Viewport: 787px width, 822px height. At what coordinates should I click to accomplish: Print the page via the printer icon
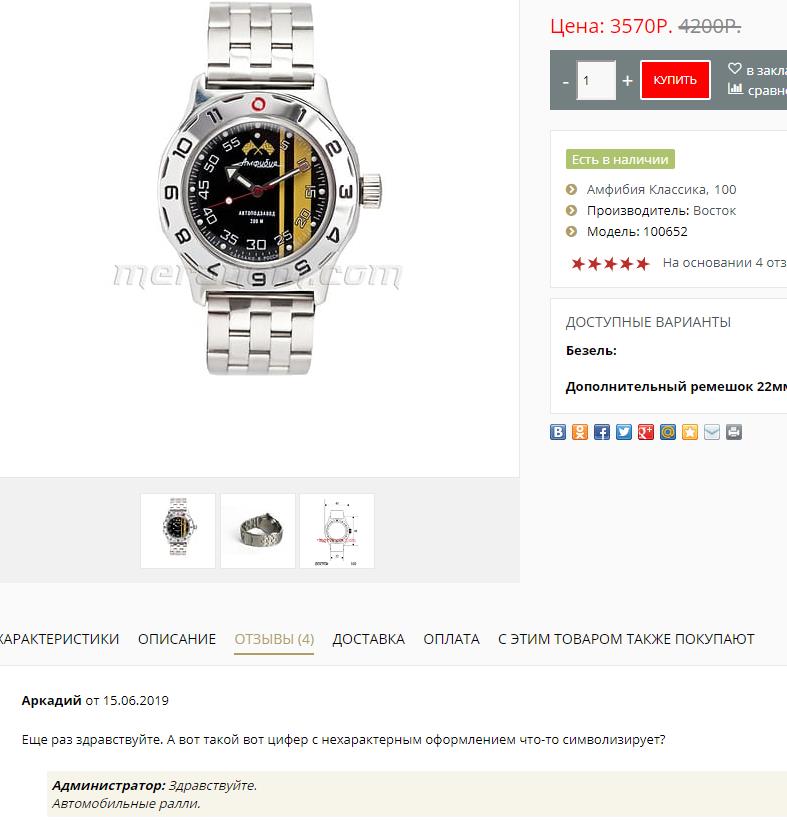pos(734,432)
